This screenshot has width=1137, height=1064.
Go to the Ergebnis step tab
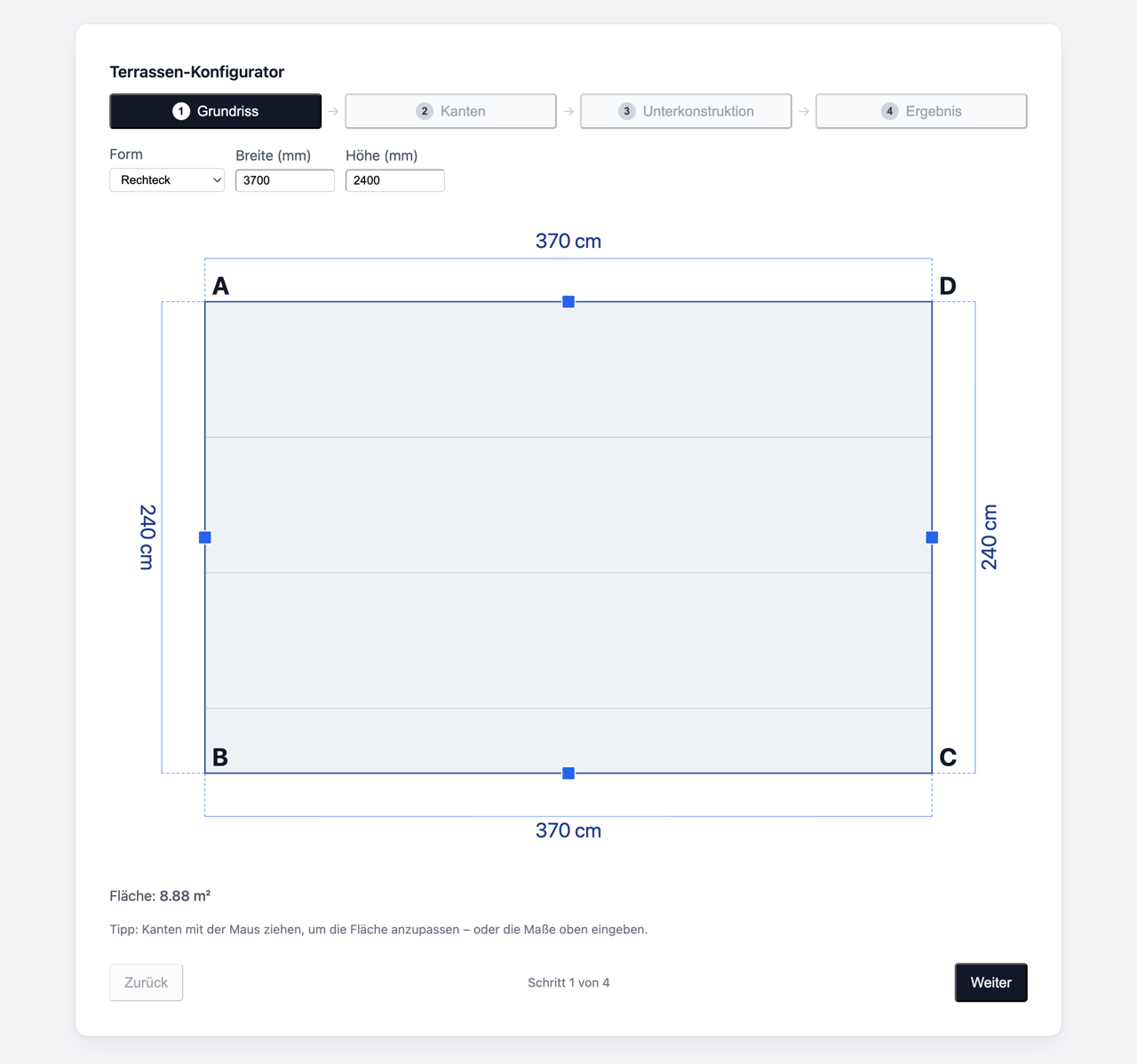[x=921, y=111]
